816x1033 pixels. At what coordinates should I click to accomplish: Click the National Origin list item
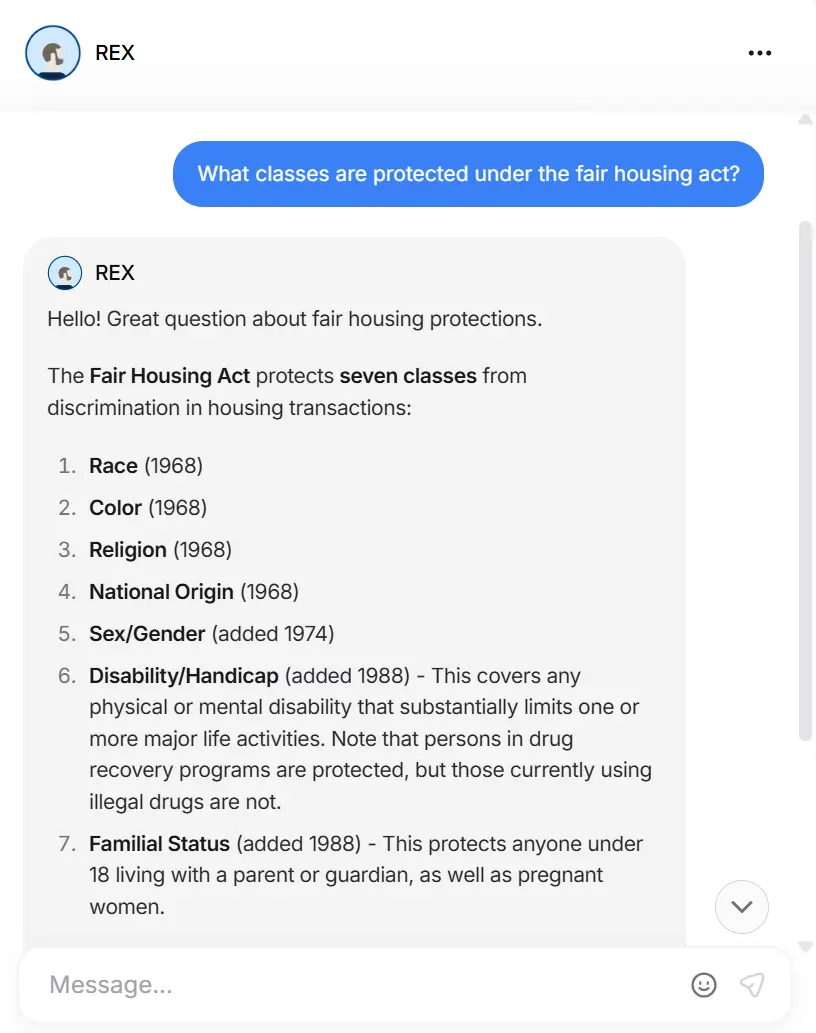pyautogui.click(x=194, y=592)
